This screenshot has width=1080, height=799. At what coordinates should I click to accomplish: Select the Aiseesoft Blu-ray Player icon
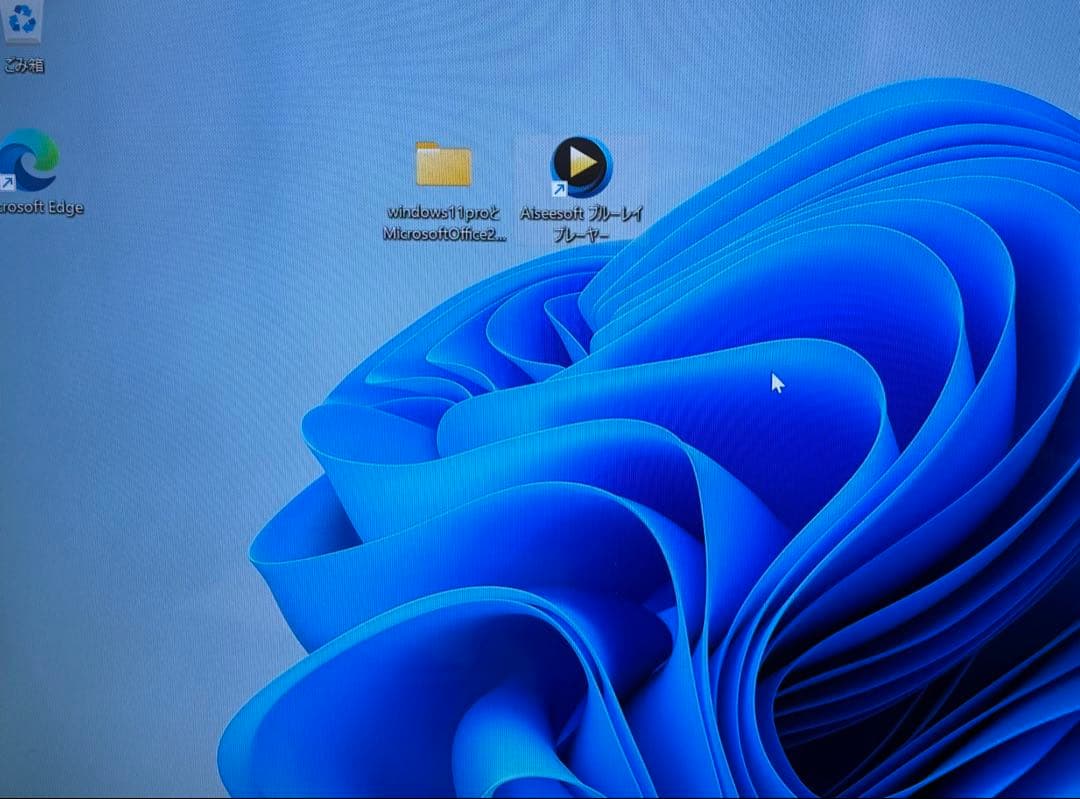[x=581, y=165]
